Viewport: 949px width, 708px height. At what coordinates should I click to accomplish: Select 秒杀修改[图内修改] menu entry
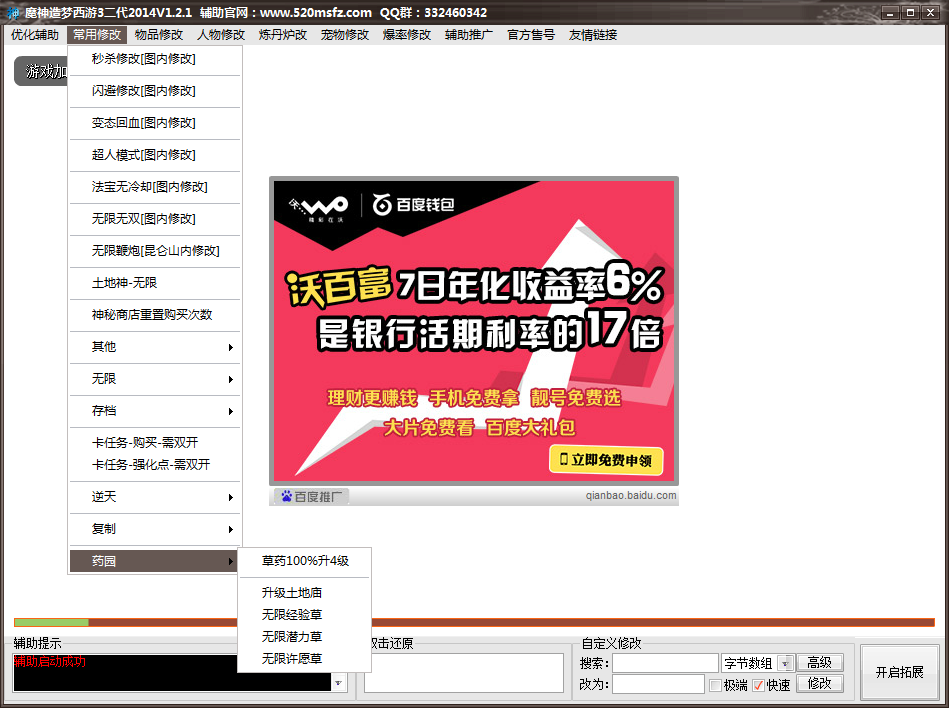click(155, 59)
